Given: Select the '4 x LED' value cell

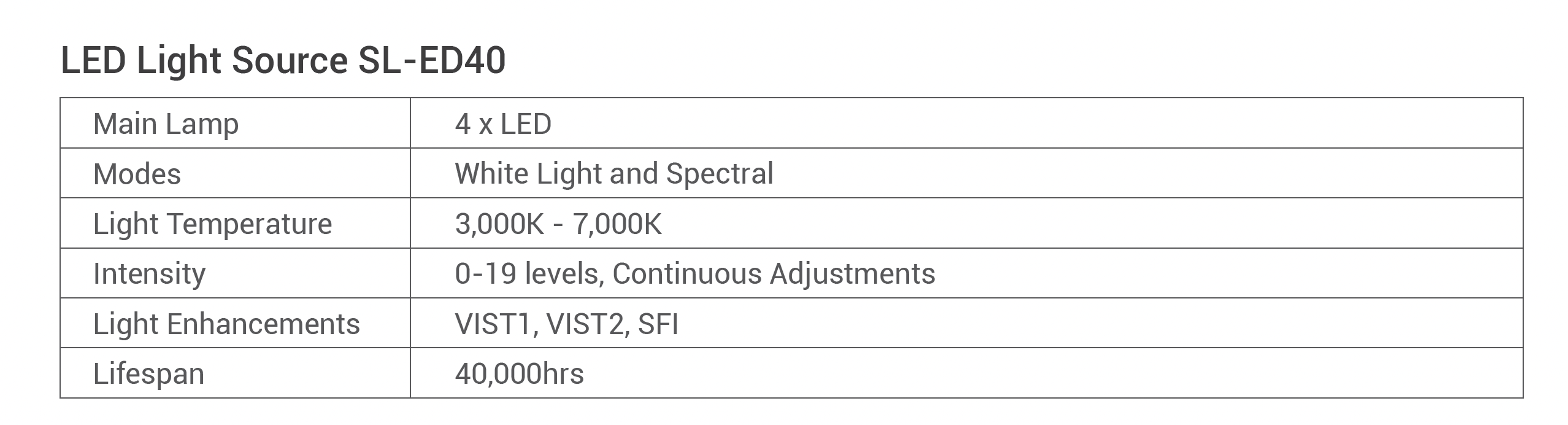Looking at the screenshot, I should click(x=503, y=124).
